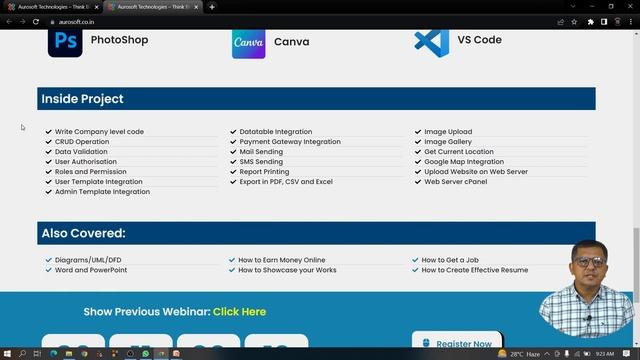The image size is (640, 360).
Task: Click the Inside Project heading bar
Action: [316, 99]
